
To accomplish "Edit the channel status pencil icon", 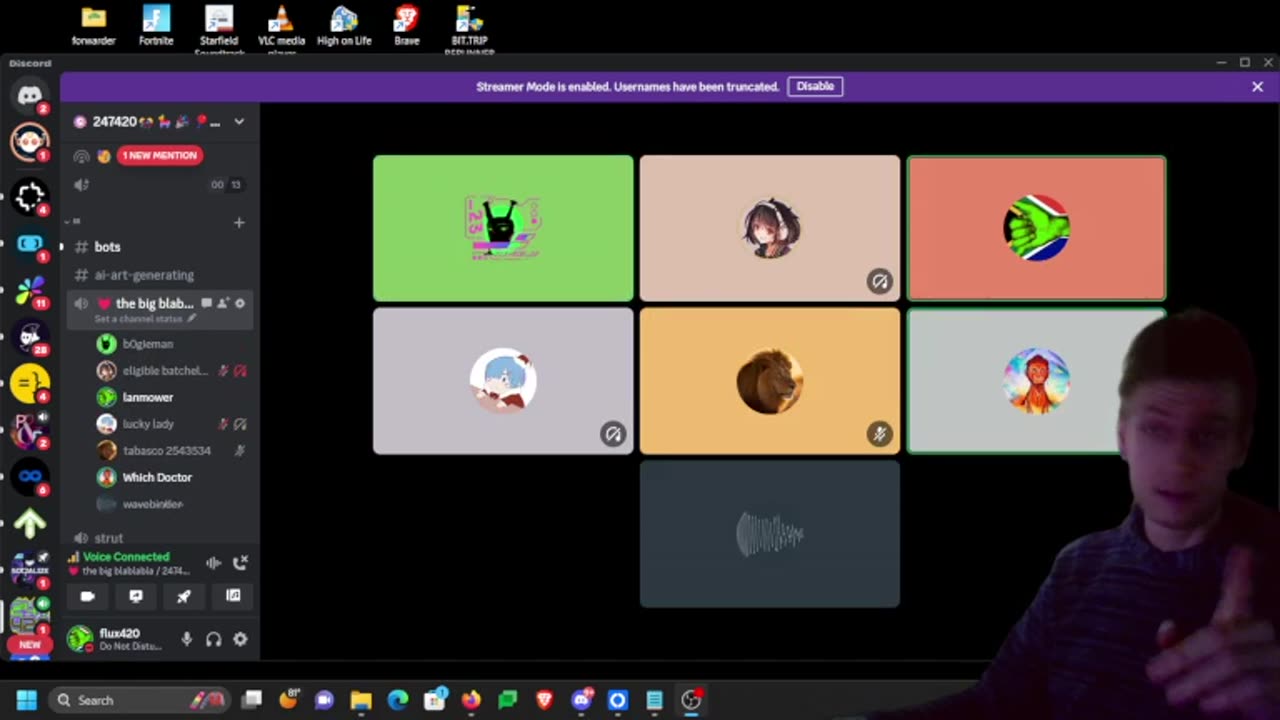I will 191,319.
